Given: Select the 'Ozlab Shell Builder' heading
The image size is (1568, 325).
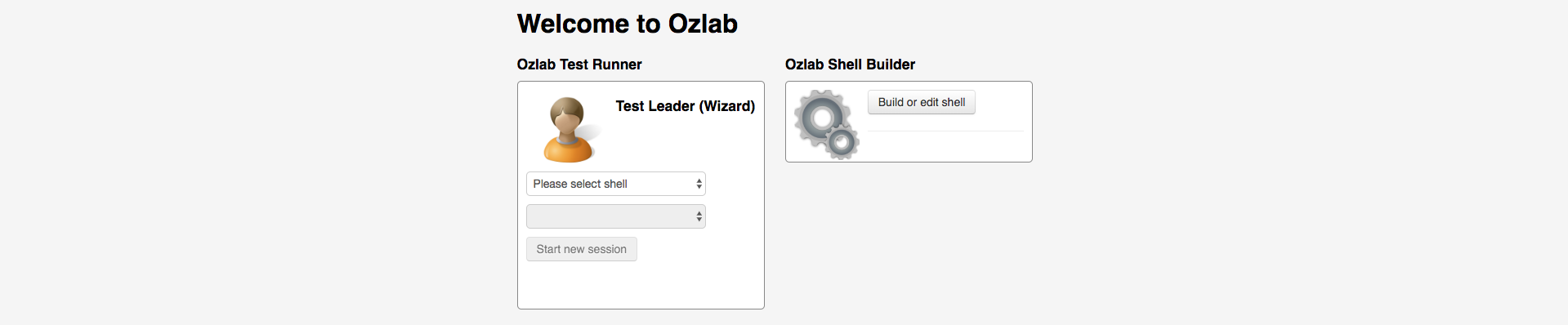Looking at the screenshot, I should pyautogui.click(x=850, y=65).
